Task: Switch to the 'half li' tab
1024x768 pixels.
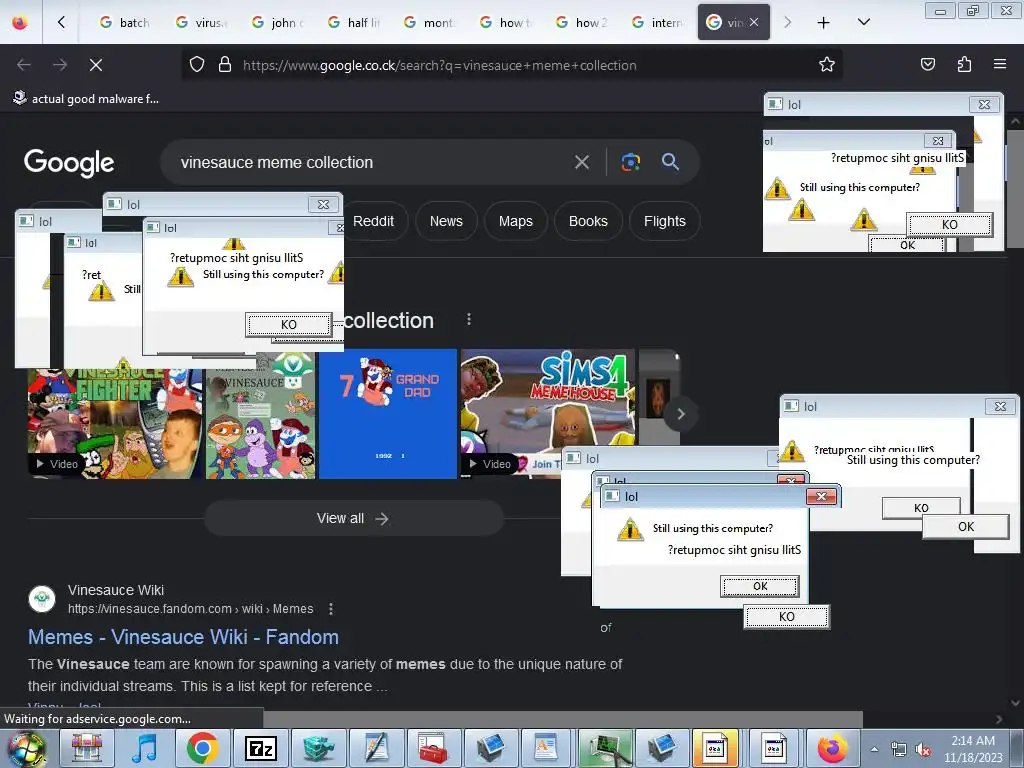Action: (353, 23)
